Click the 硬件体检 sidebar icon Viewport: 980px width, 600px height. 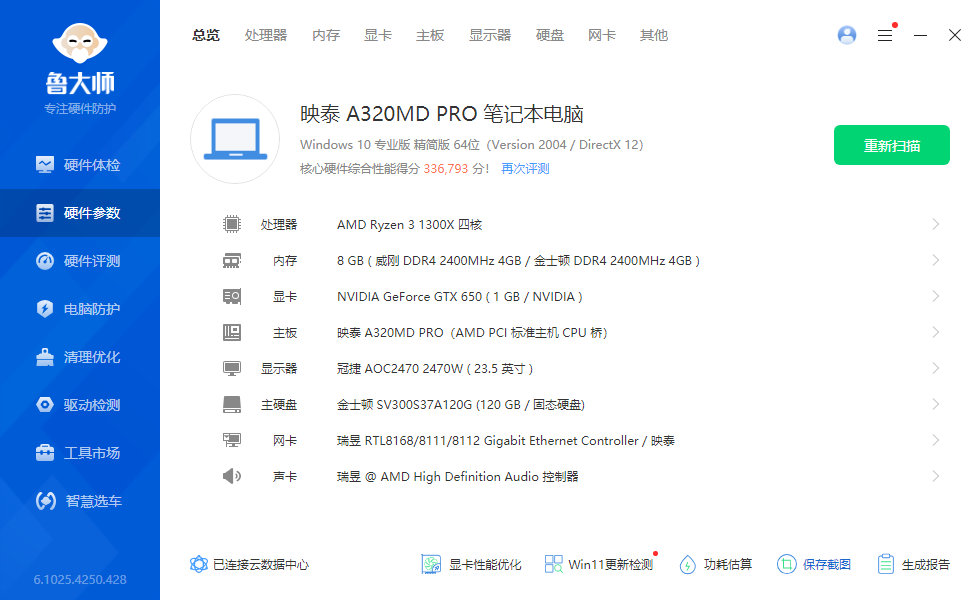coord(45,165)
